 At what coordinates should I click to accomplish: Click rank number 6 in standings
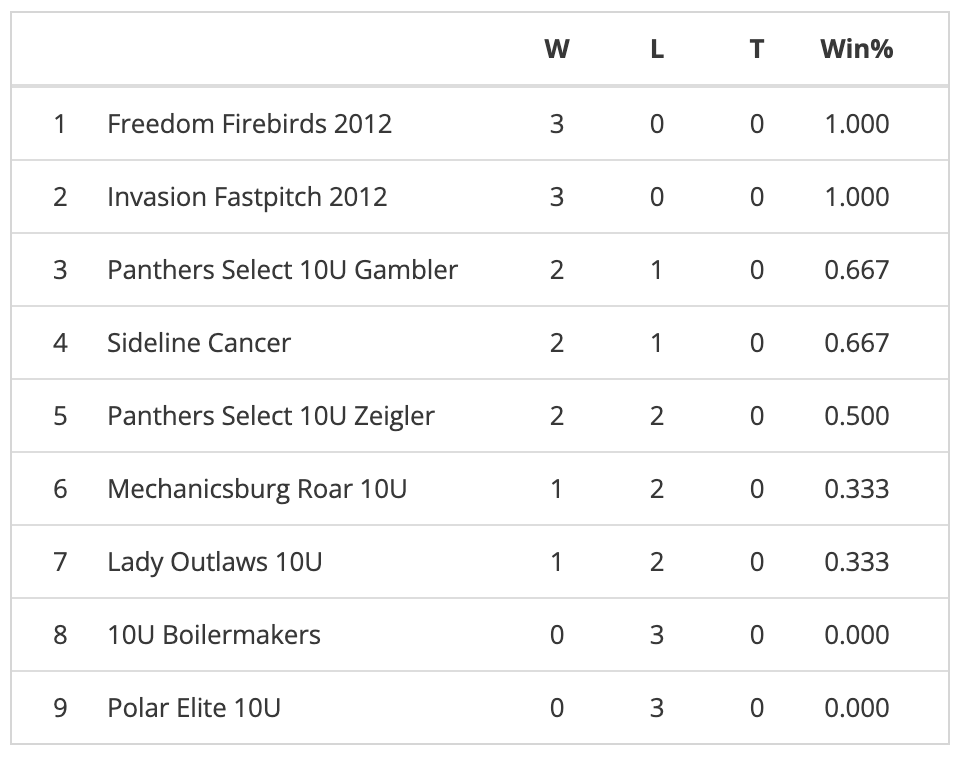(60, 489)
